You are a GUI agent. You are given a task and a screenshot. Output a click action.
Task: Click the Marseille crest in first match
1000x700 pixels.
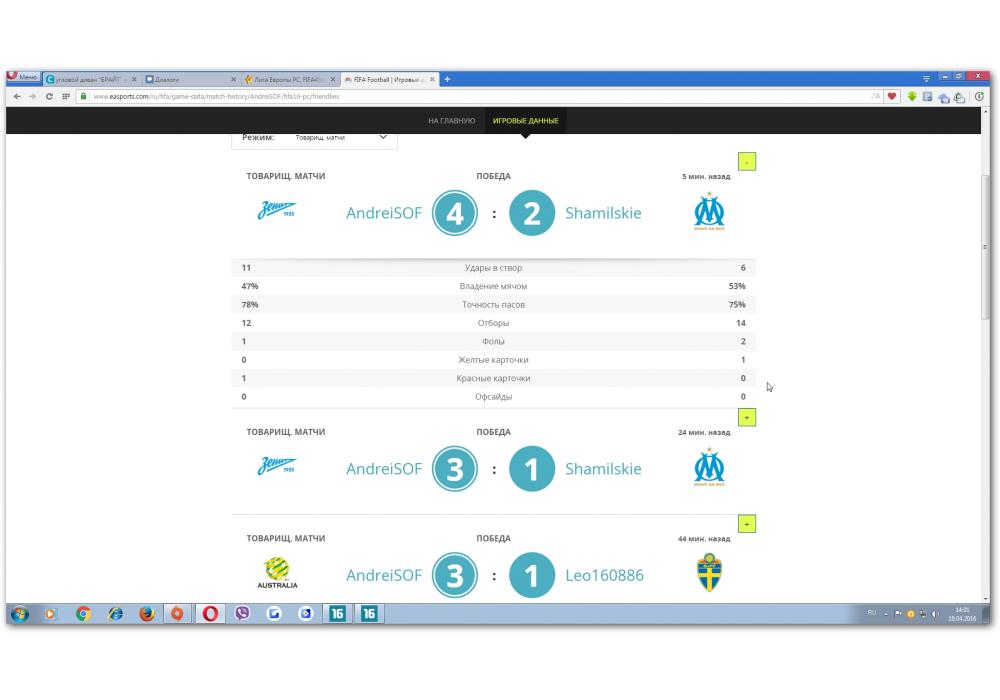(709, 212)
